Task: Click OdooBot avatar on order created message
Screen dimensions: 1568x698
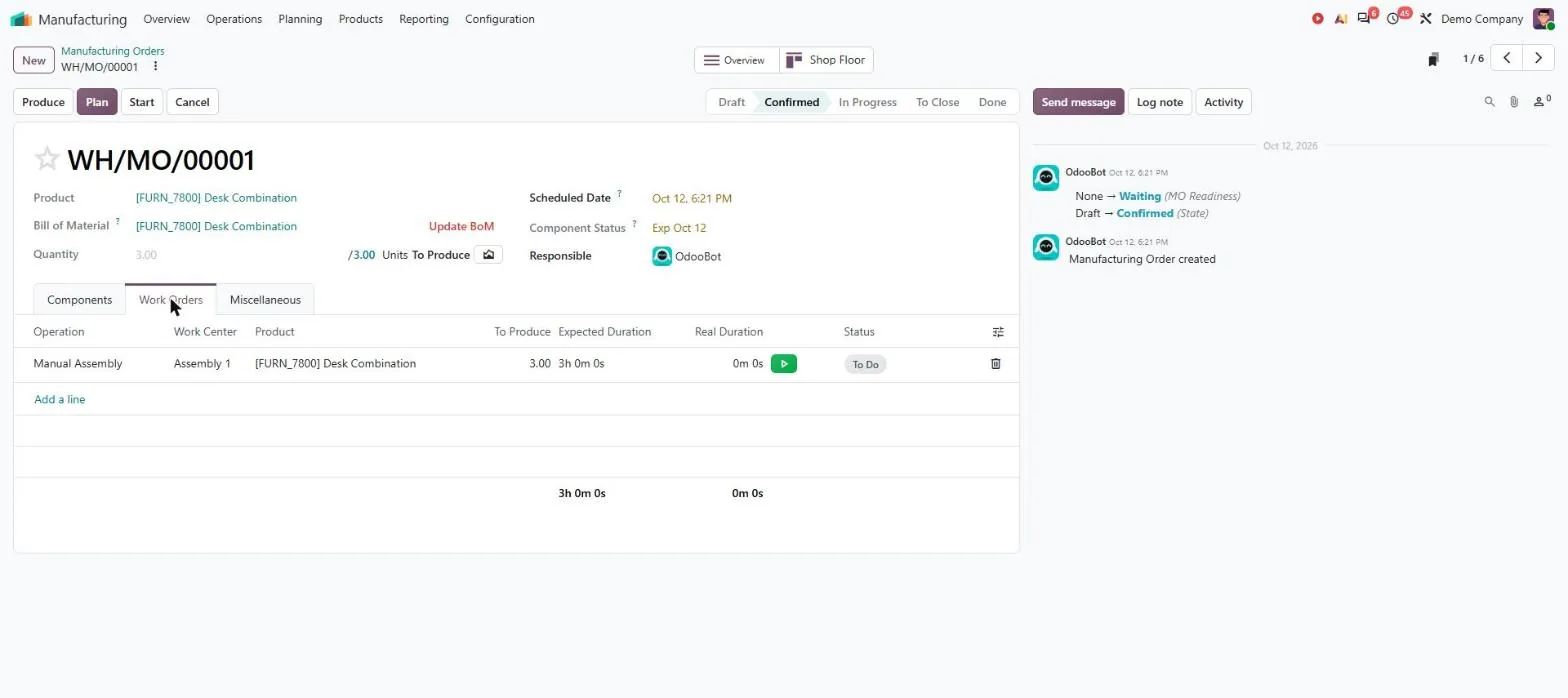Action: click(1046, 247)
